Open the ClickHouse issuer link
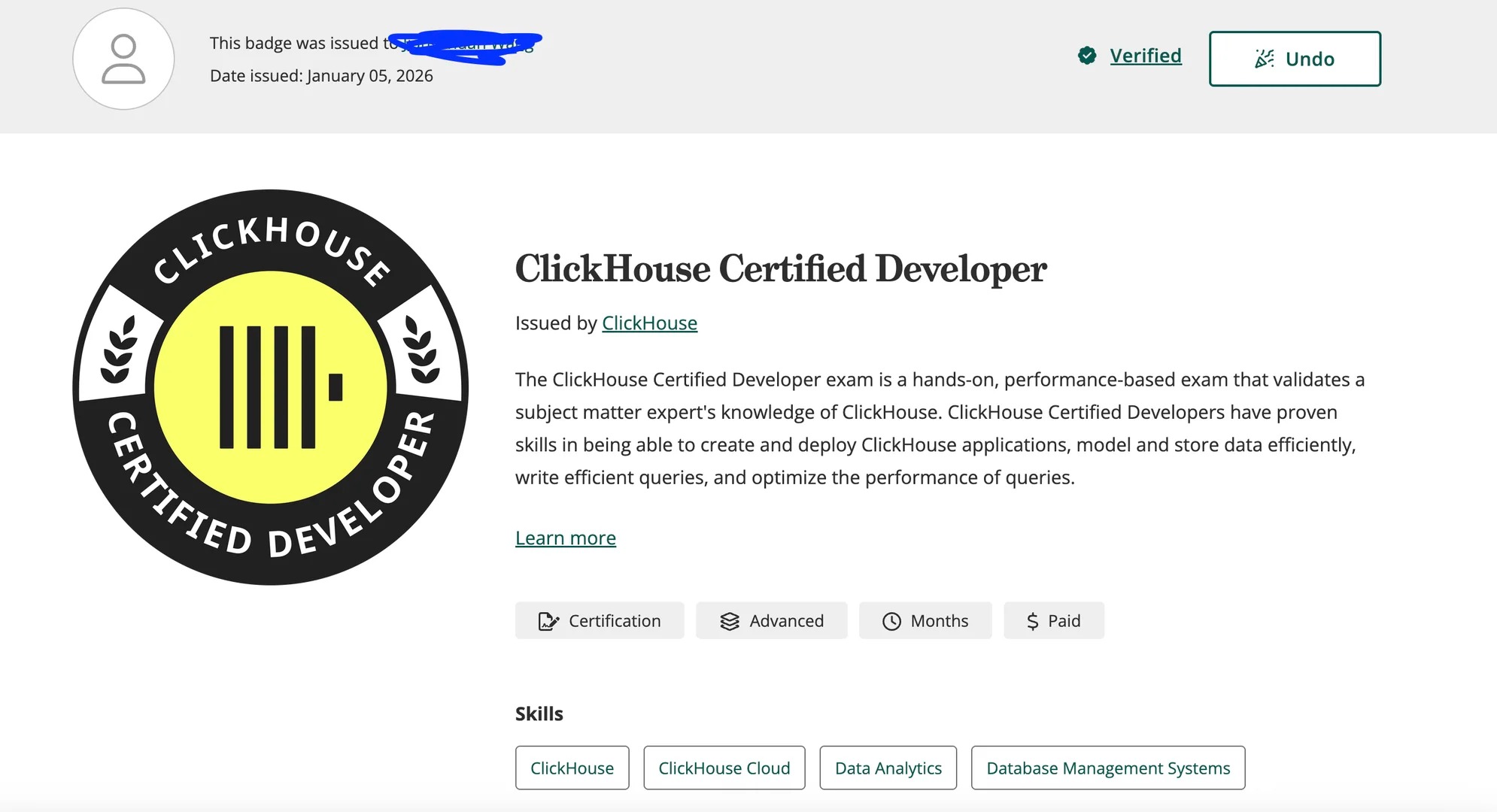 (648, 323)
